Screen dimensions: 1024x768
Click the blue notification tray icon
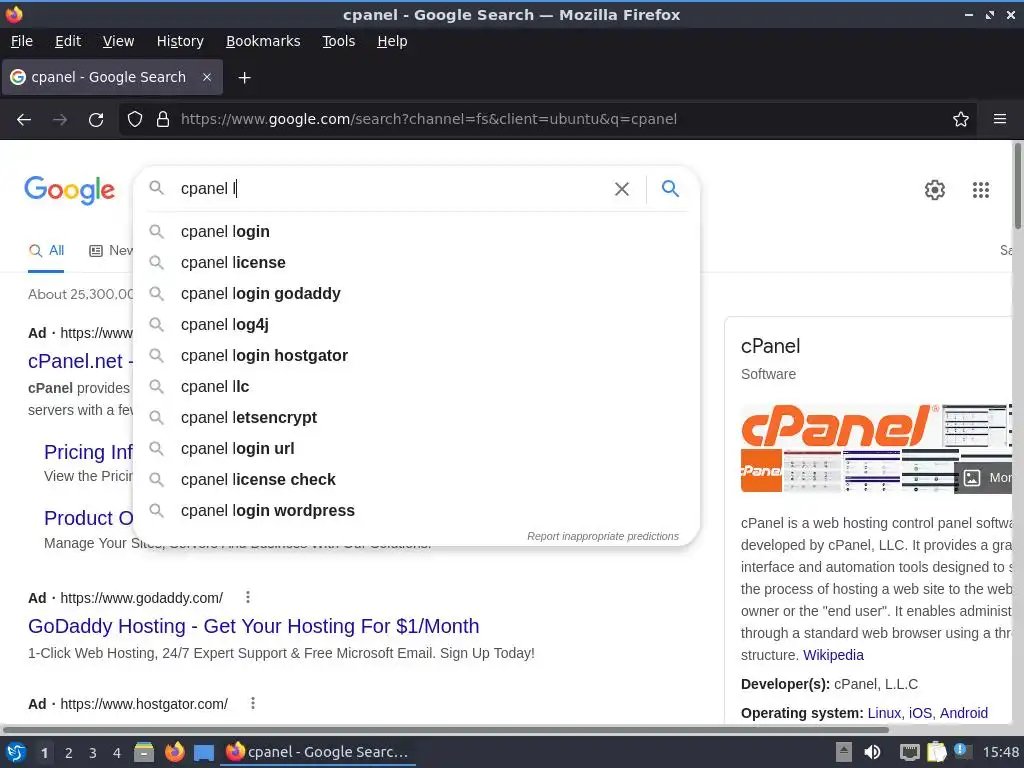[x=961, y=751]
